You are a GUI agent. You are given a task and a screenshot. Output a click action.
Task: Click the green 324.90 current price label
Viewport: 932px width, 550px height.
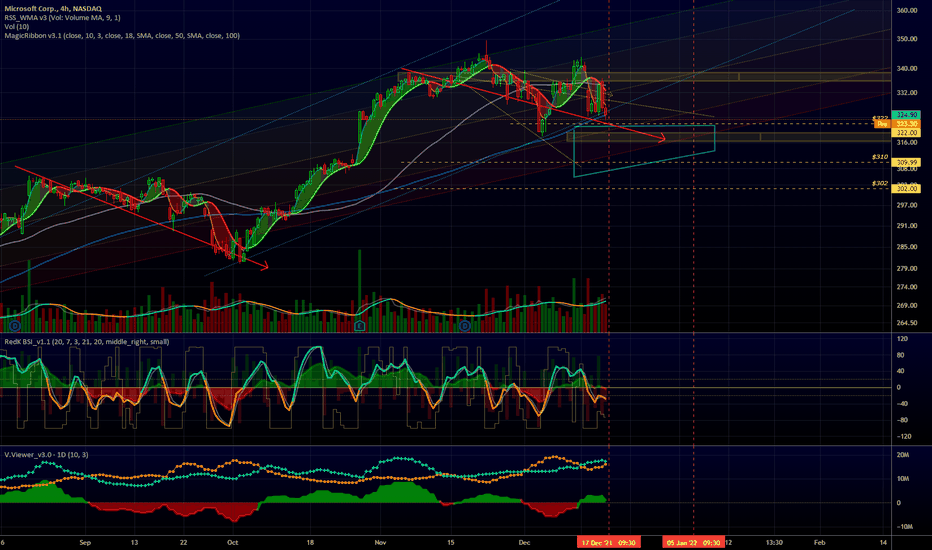[x=907, y=115]
